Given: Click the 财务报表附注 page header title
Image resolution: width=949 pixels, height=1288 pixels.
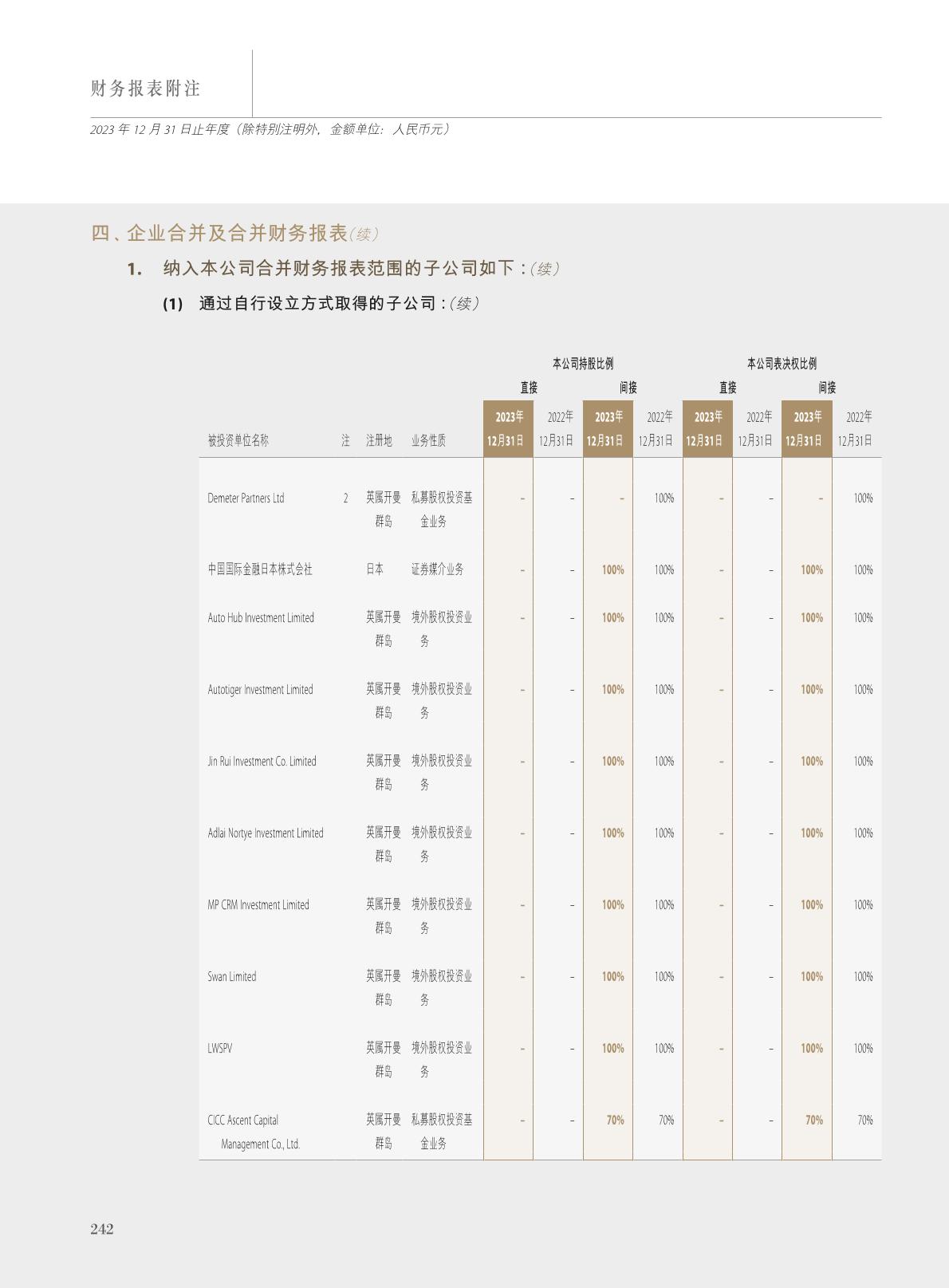Looking at the screenshot, I should coord(145,89).
